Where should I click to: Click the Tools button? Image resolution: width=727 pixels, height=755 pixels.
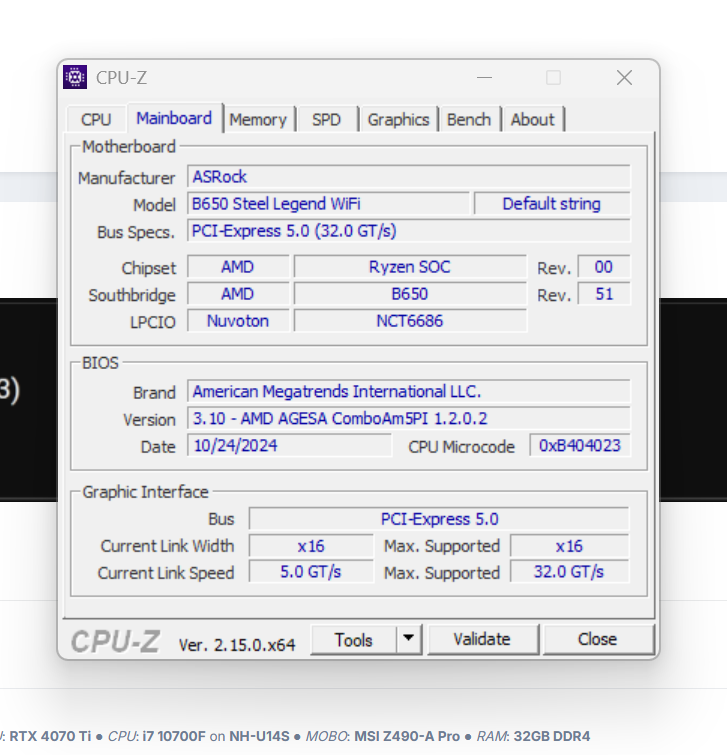(x=354, y=640)
